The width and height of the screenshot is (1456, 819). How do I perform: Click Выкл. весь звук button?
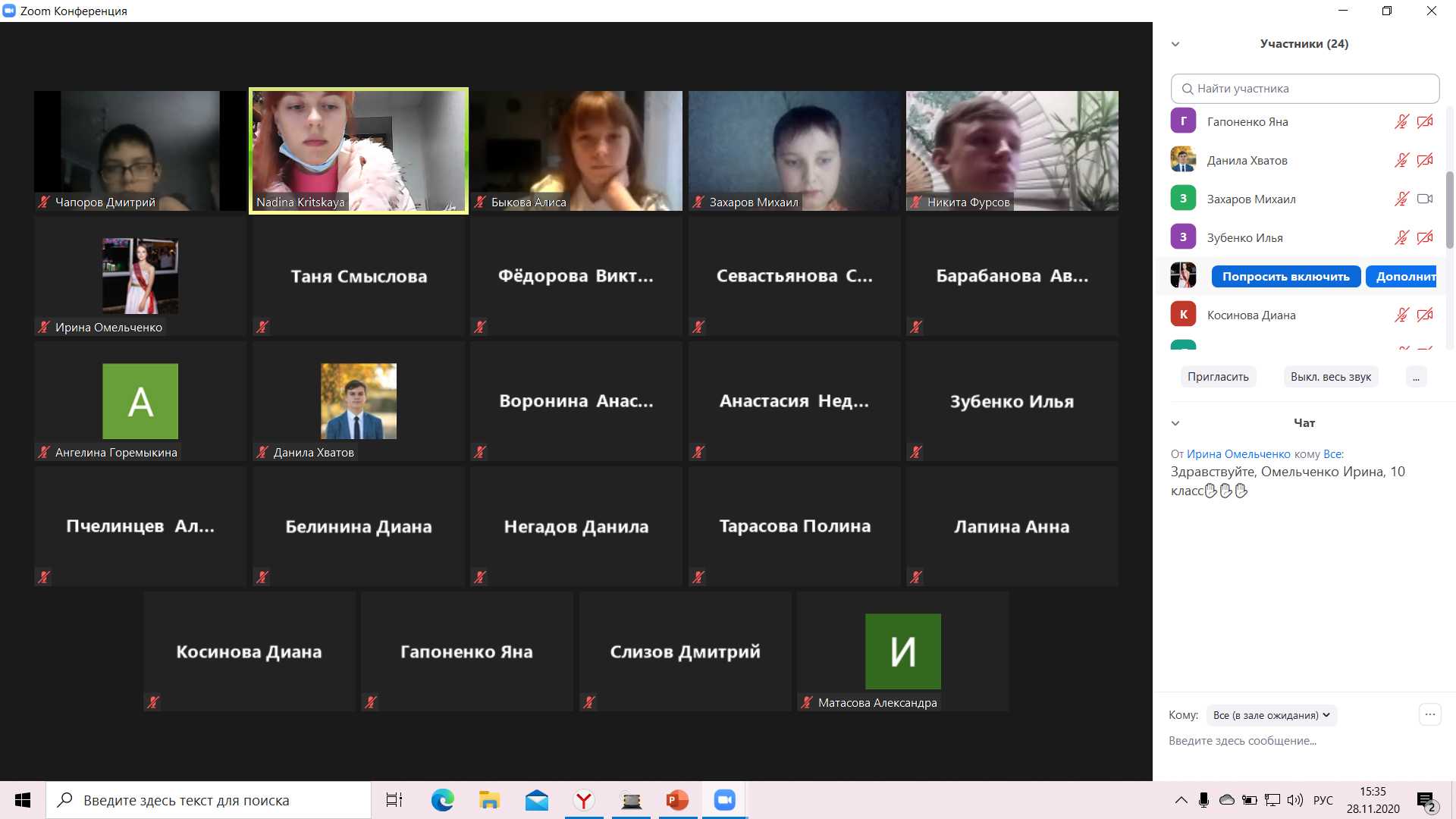(x=1330, y=377)
